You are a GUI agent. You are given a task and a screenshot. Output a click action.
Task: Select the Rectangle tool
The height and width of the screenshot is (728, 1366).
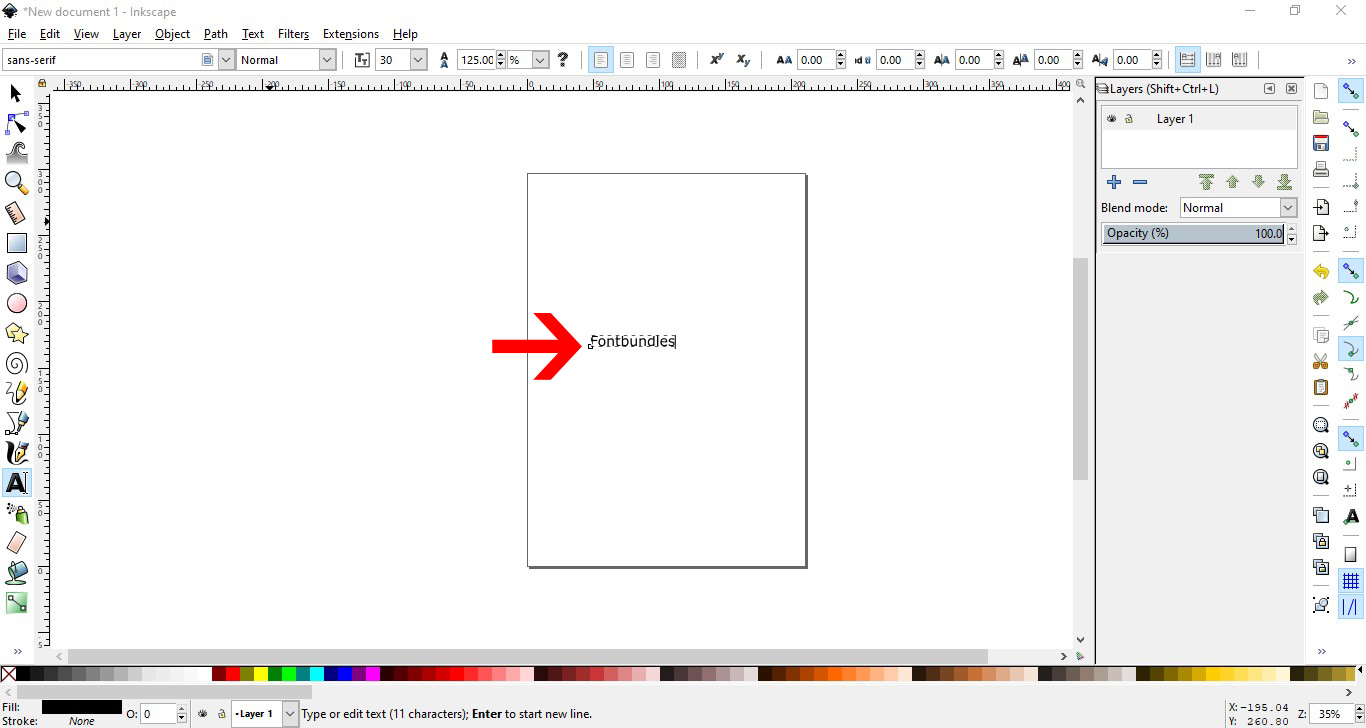click(x=16, y=243)
